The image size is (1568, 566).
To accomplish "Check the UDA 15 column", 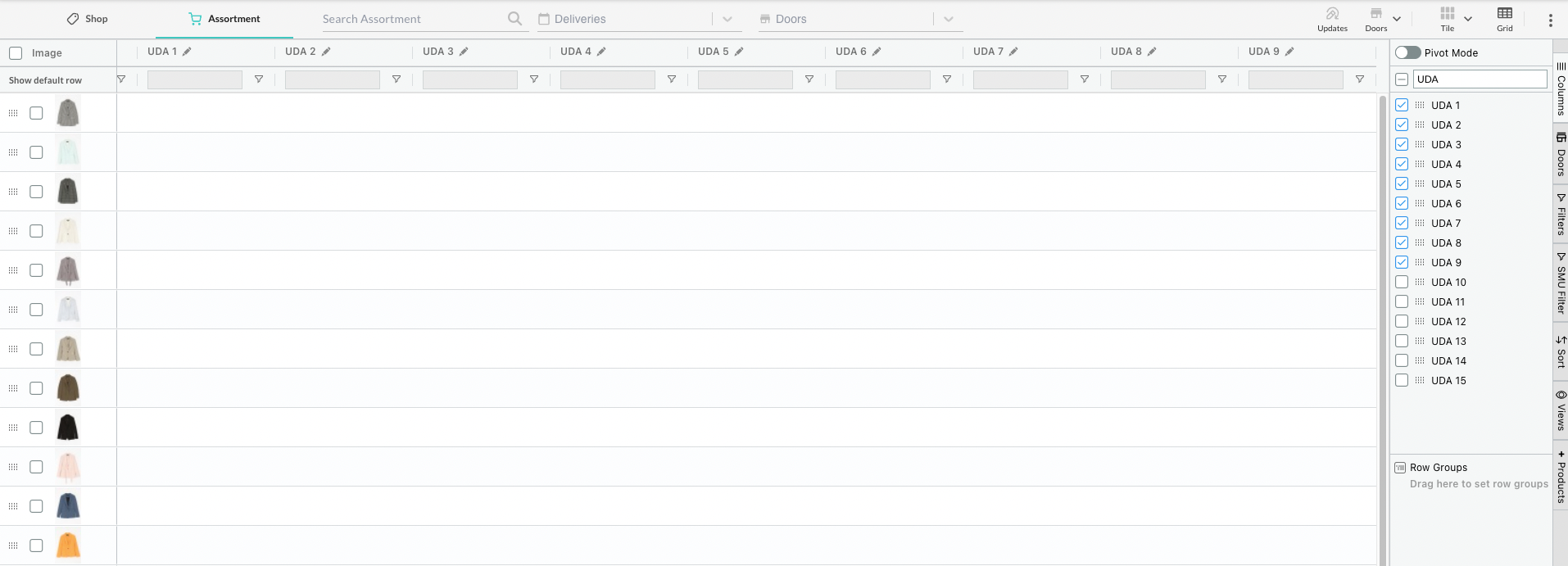I will click(1402, 380).
